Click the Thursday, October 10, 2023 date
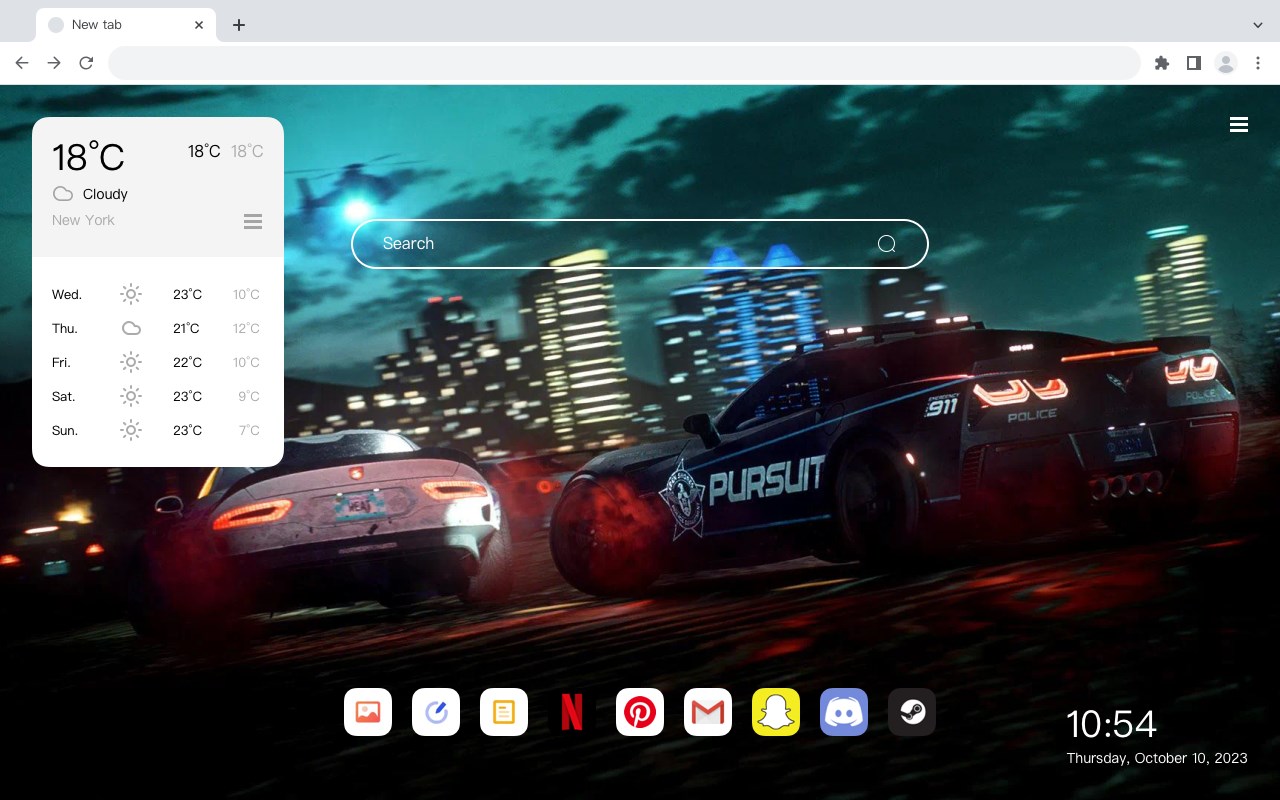Screen dimensions: 1280x800 click(1157, 758)
